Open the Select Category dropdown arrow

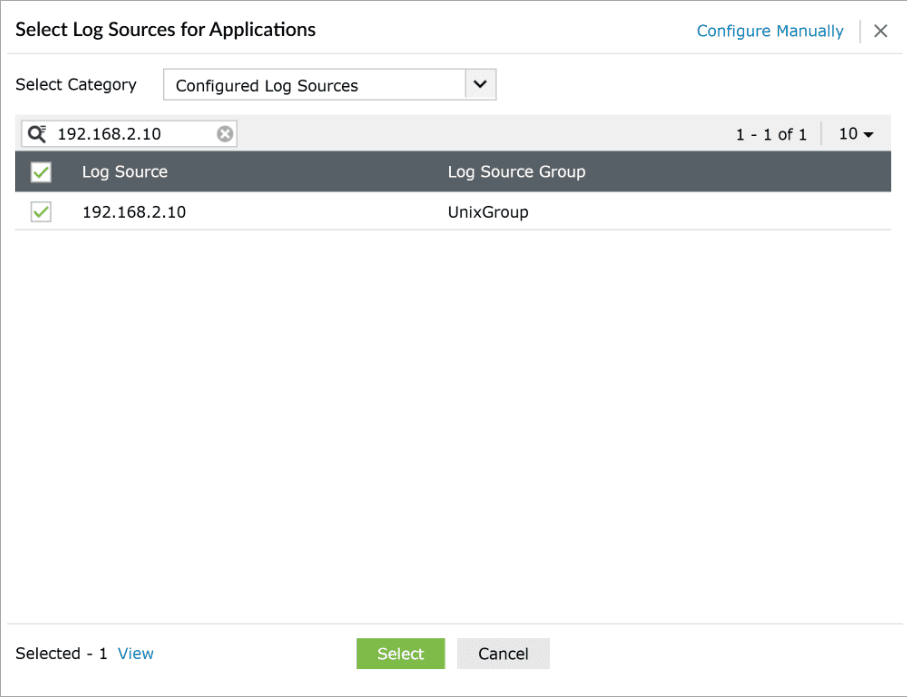(x=480, y=84)
